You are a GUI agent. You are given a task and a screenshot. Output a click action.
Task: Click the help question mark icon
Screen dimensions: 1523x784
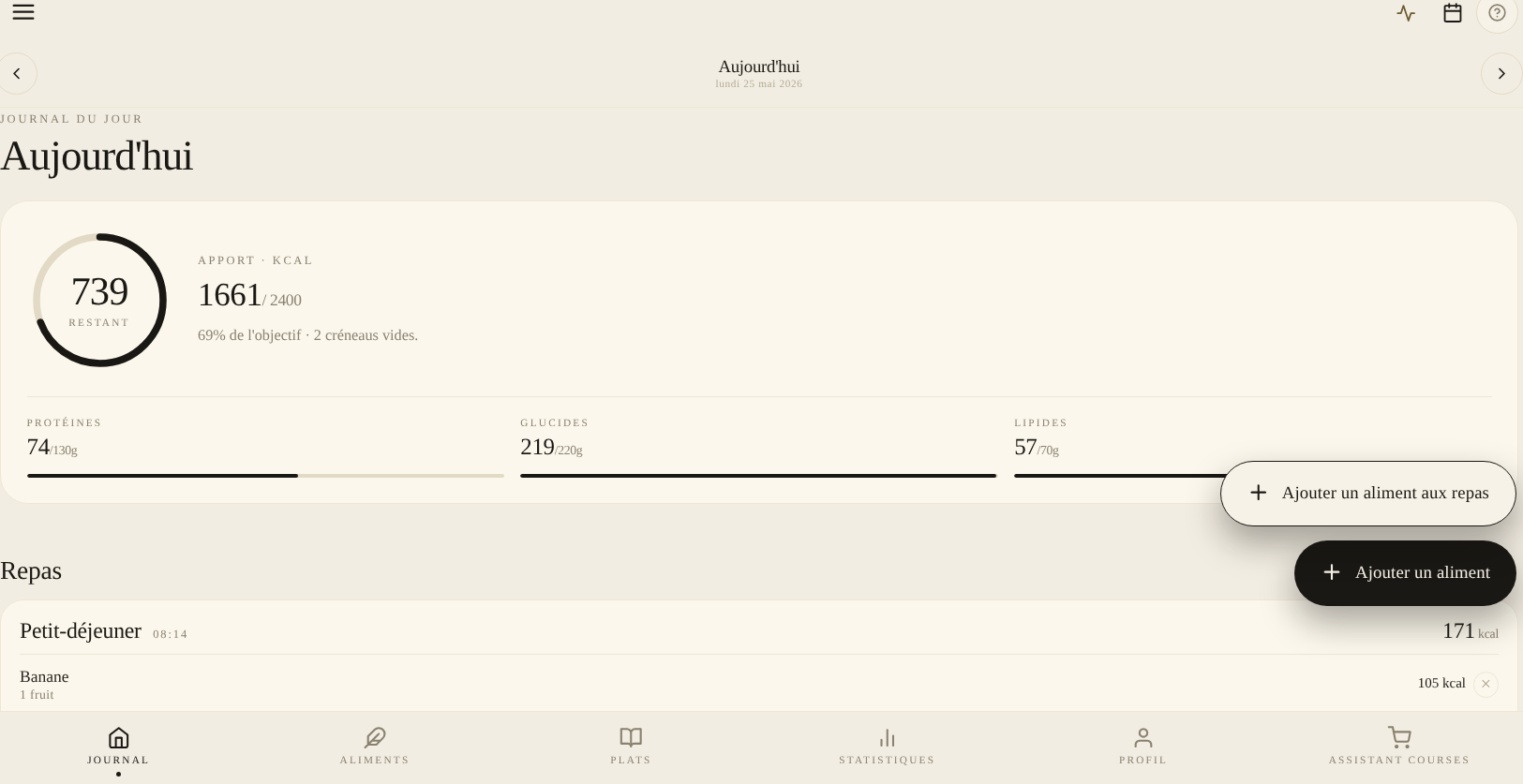pyautogui.click(x=1497, y=13)
